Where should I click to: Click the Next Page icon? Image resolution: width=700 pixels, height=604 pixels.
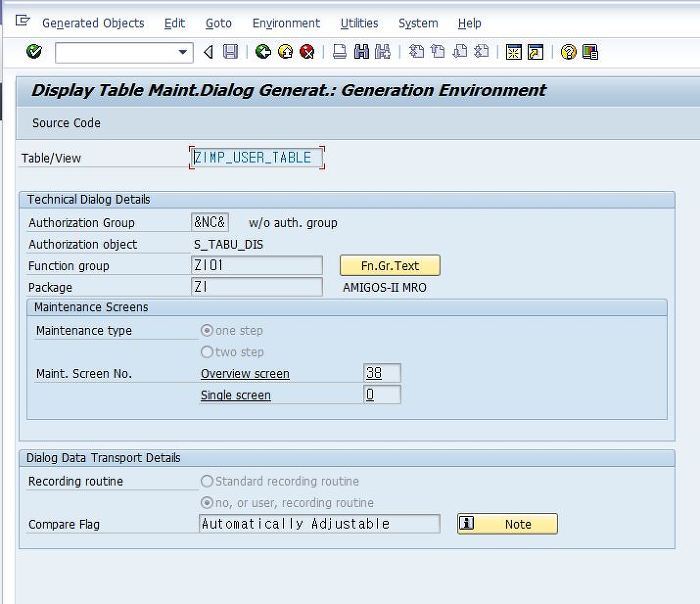(x=460, y=52)
